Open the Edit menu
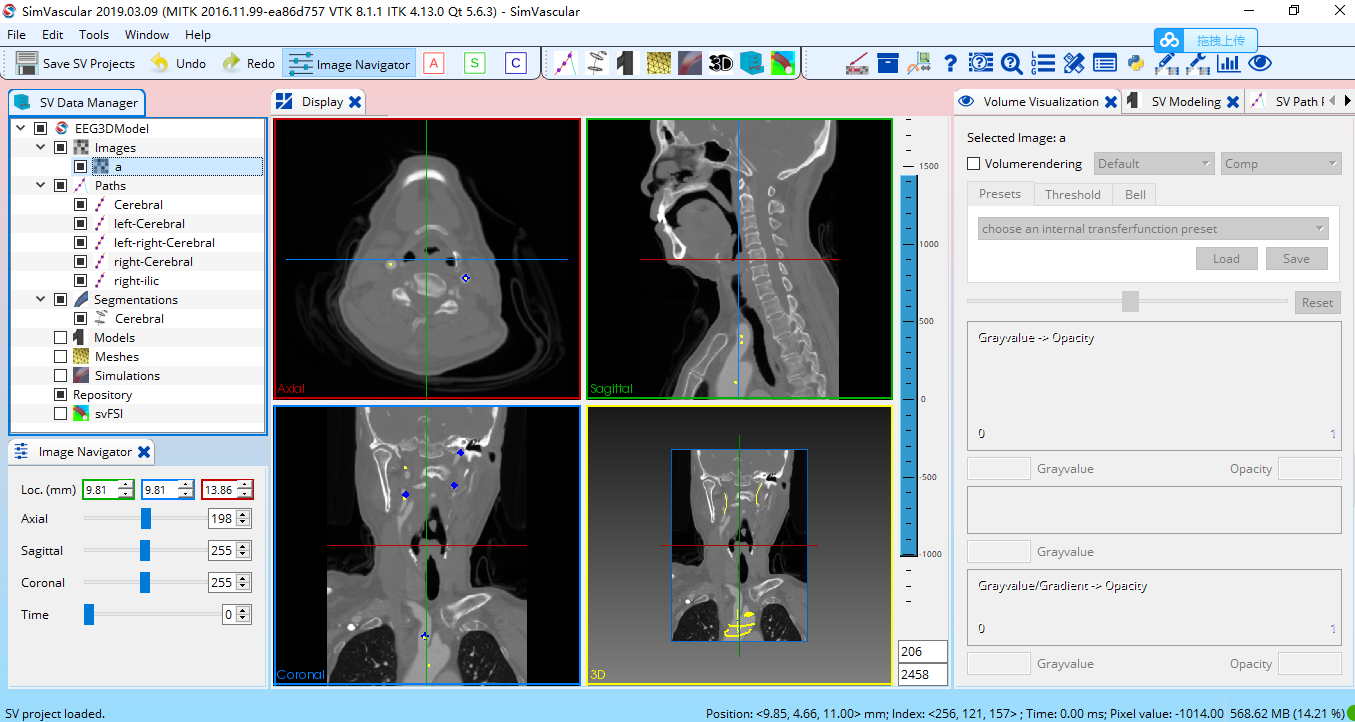Image resolution: width=1355 pixels, height=722 pixels. point(52,35)
